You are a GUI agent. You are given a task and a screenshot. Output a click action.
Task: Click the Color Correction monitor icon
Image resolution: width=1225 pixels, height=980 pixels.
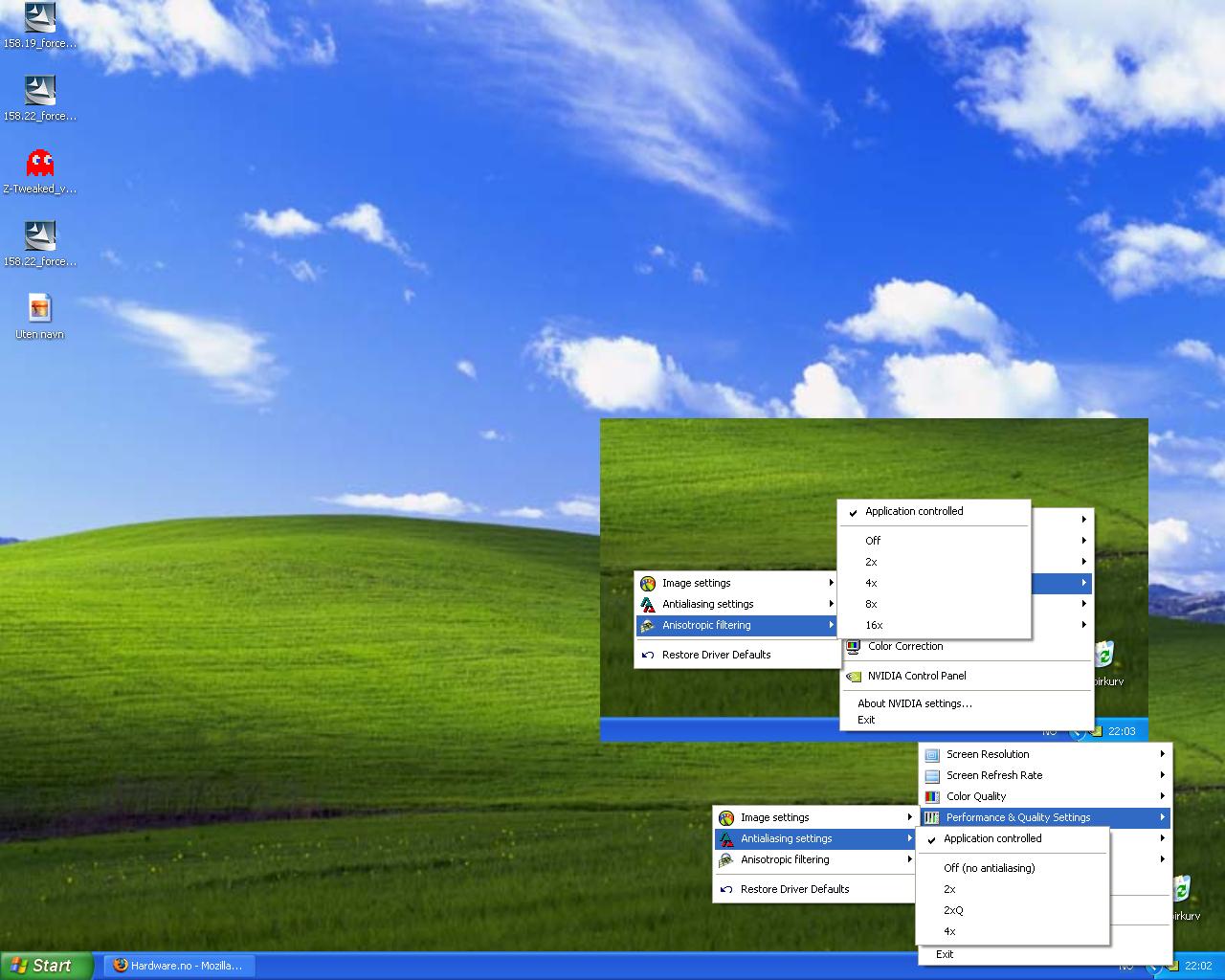coord(853,646)
